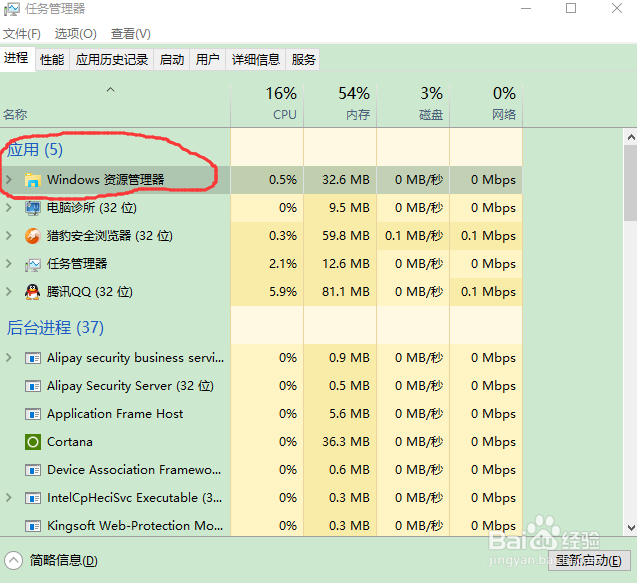The height and width of the screenshot is (583, 637).
Task: Select the Cortana process row name
Action: coord(70,442)
